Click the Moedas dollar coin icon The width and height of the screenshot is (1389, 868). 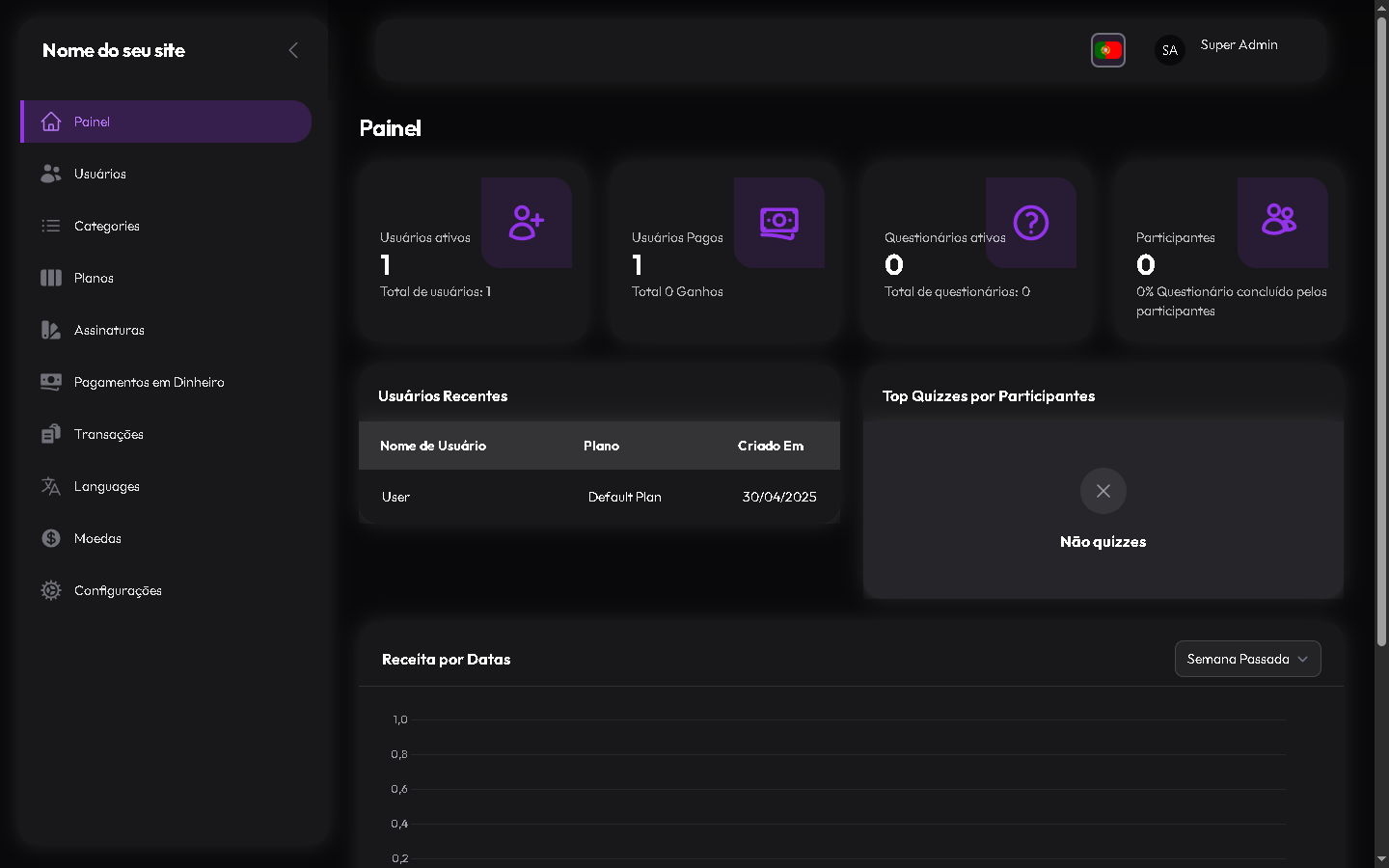pos(51,538)
